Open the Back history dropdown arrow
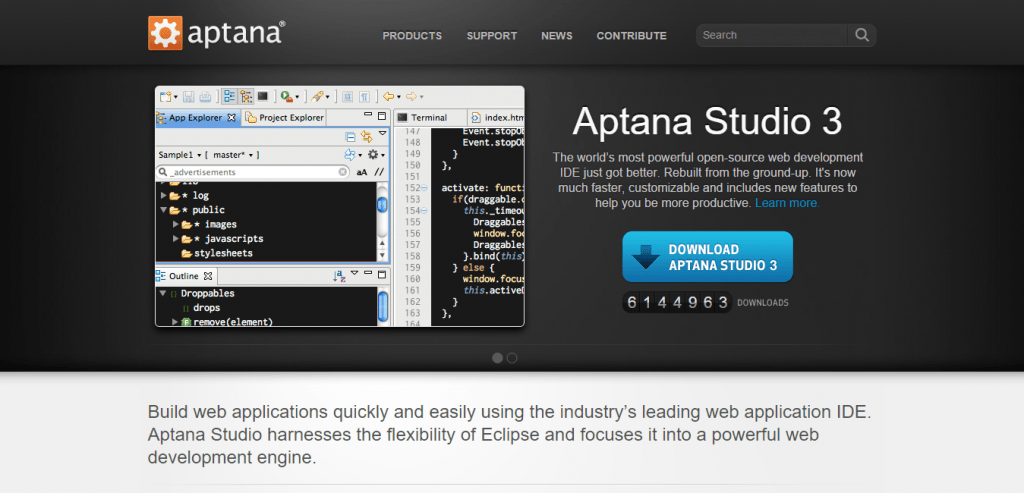 click(x=398, y=97)
